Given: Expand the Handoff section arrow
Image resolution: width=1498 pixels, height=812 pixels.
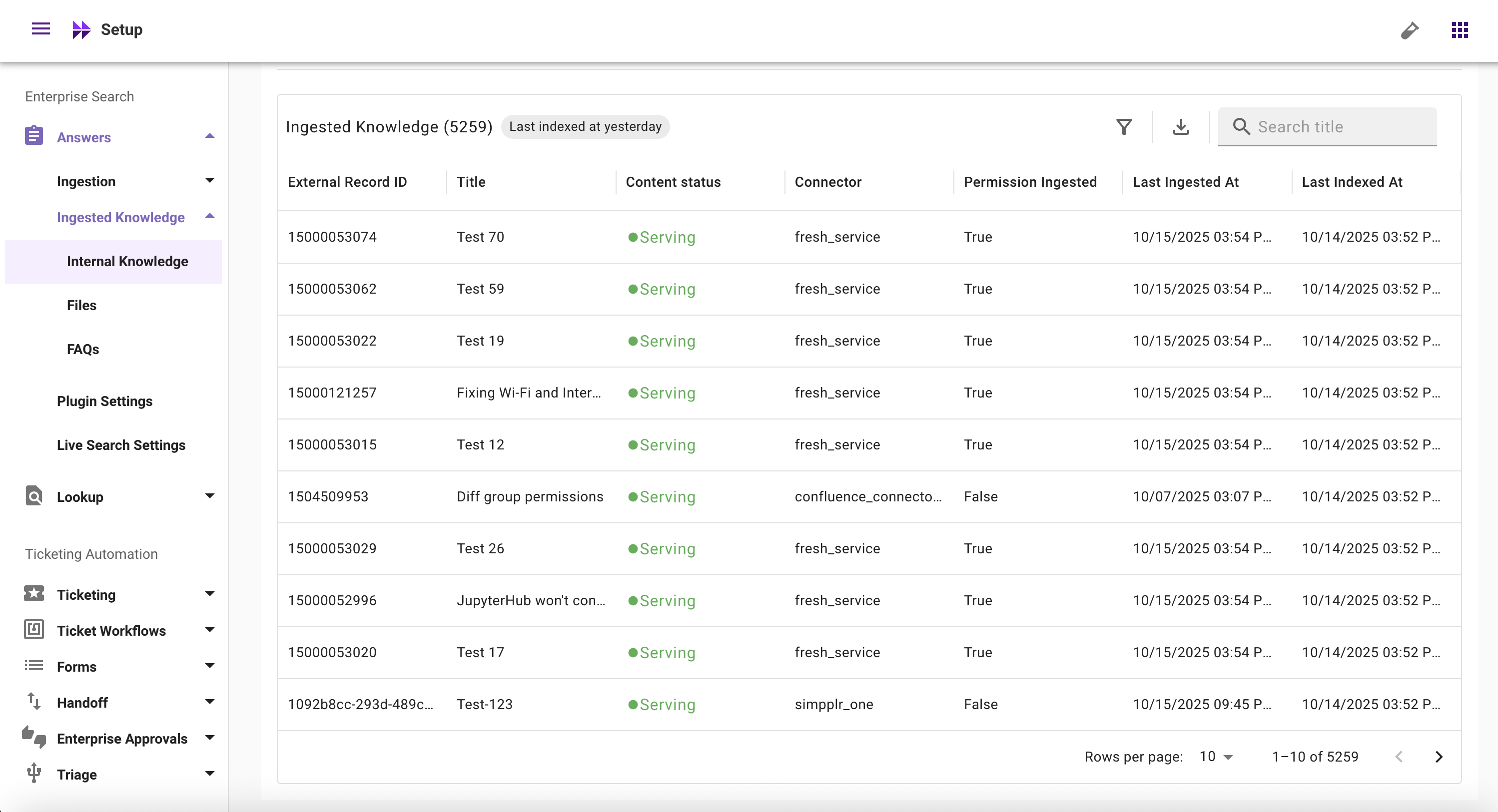Looking at the screenshot, I should pos(210,702).
